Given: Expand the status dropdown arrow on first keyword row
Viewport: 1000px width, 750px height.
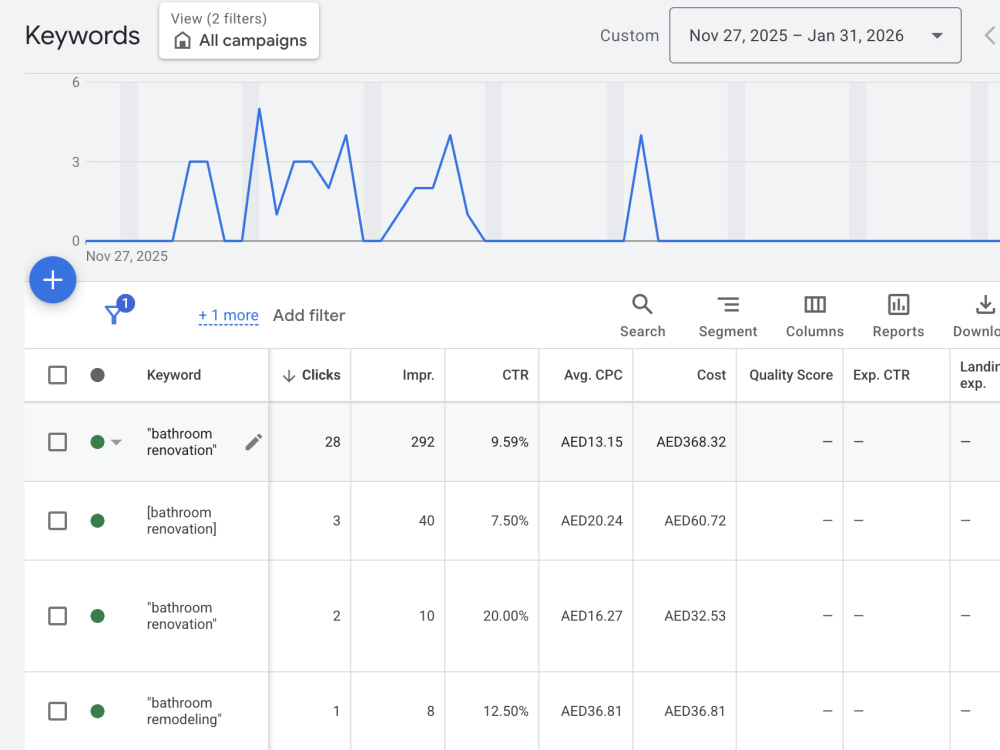Looking at the screenshot, I should tap(116, 442).
